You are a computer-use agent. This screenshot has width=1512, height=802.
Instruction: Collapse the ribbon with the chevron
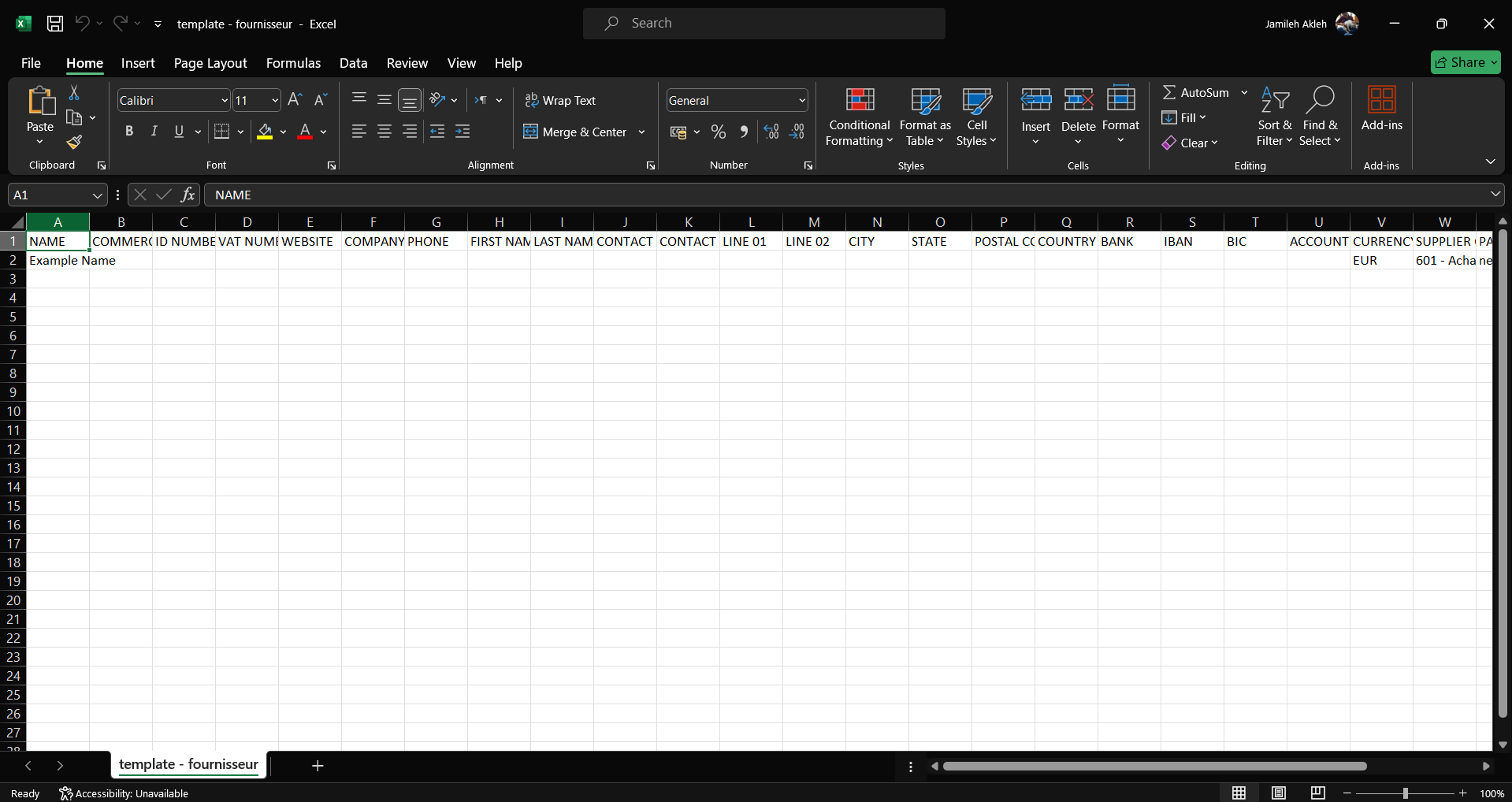(x=1490, y=162)
